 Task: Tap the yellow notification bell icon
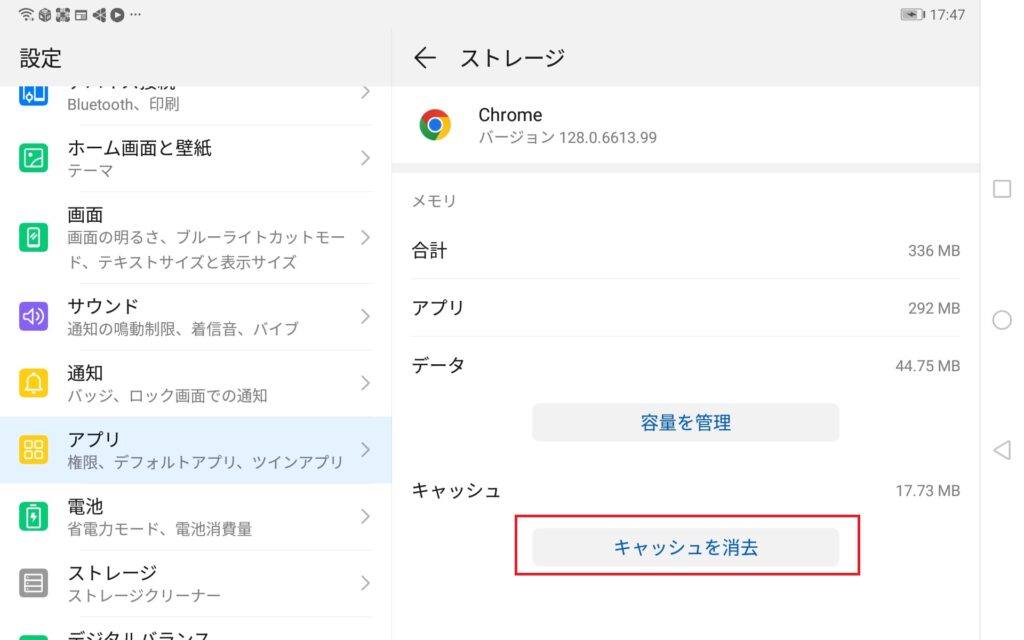(x=33, y=383)
